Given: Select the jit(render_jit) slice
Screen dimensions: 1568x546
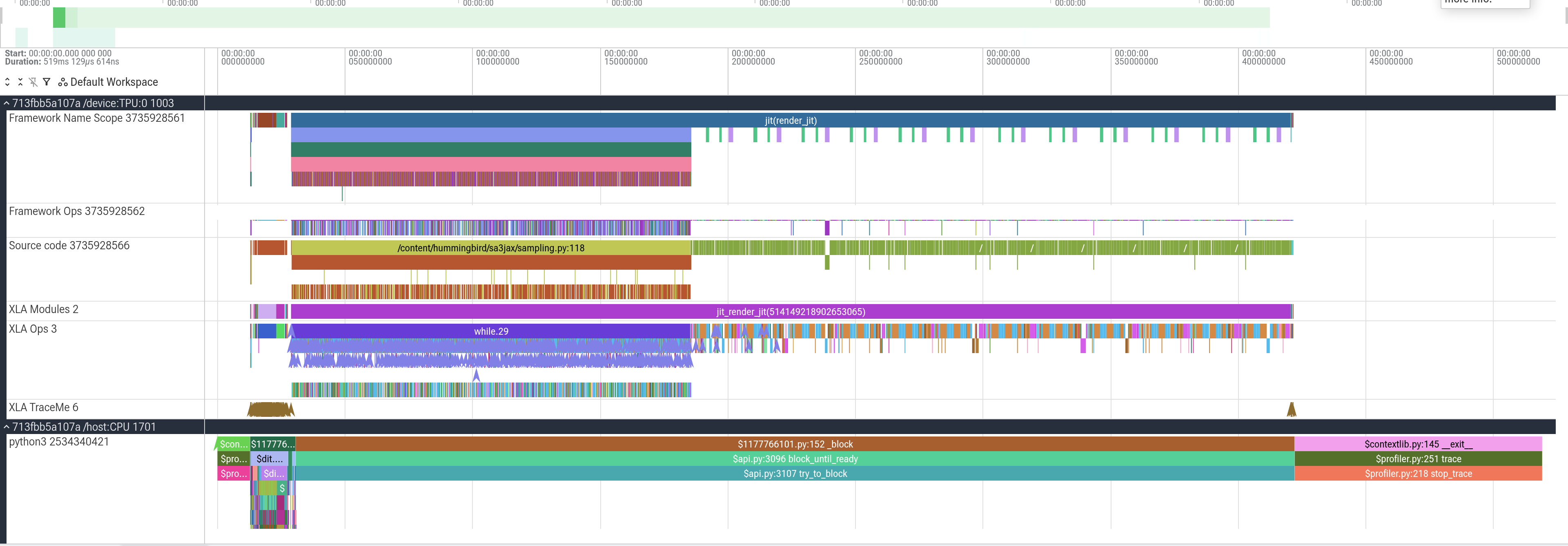Looking at the screenshot, I should (x=791, y=120).
